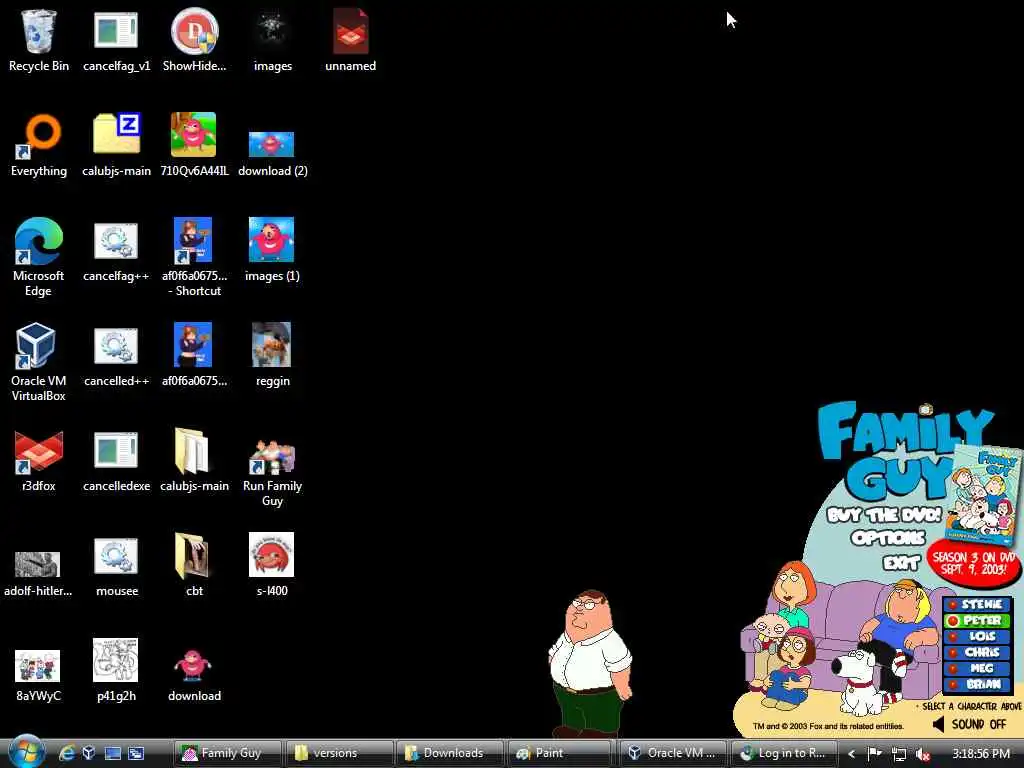Image resolution: width=1024 pixels, height=768 pixels.
Task: Select the cbt folder icon
Action: coord(194,566)
